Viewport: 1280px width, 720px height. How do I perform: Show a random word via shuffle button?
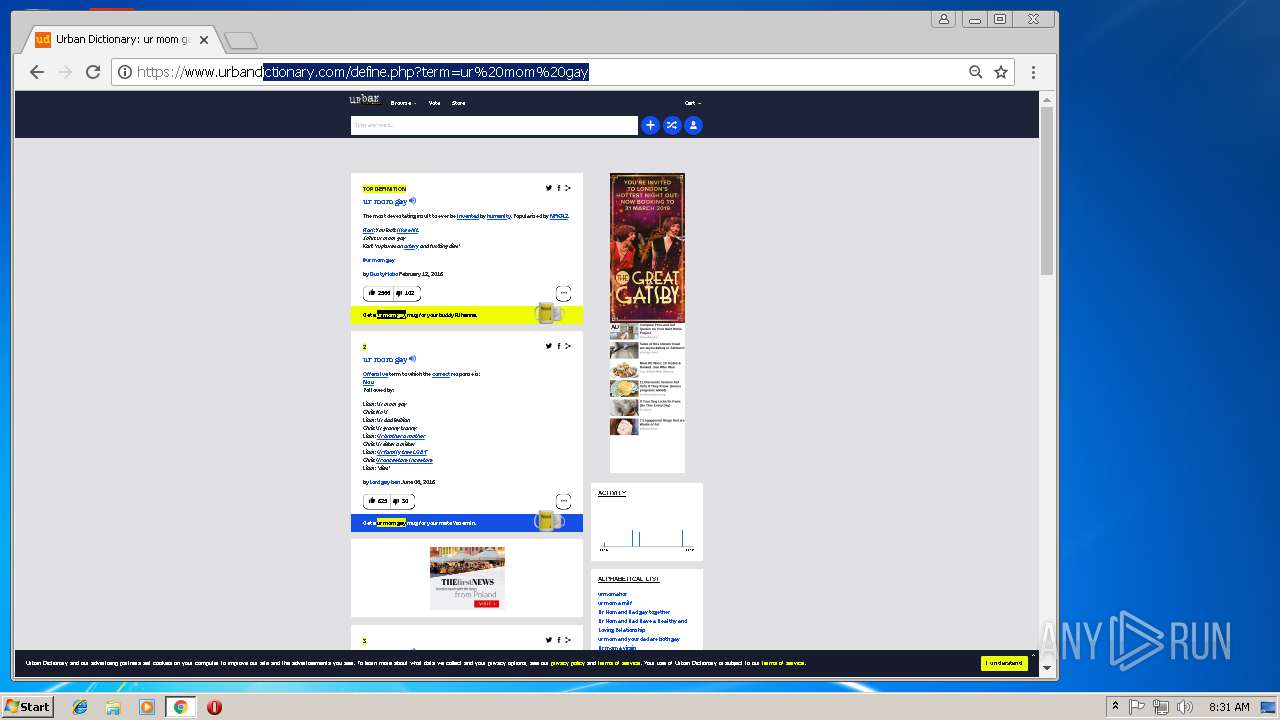(672, 125)
